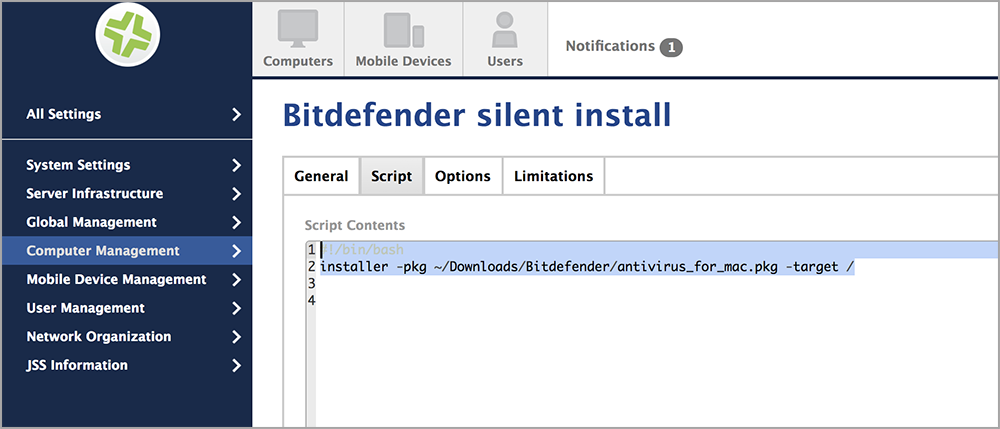The height and width of the screenshot is (429, 1000).
Task: Switch to the Limitations tab
Action: [x=554, y=176]
